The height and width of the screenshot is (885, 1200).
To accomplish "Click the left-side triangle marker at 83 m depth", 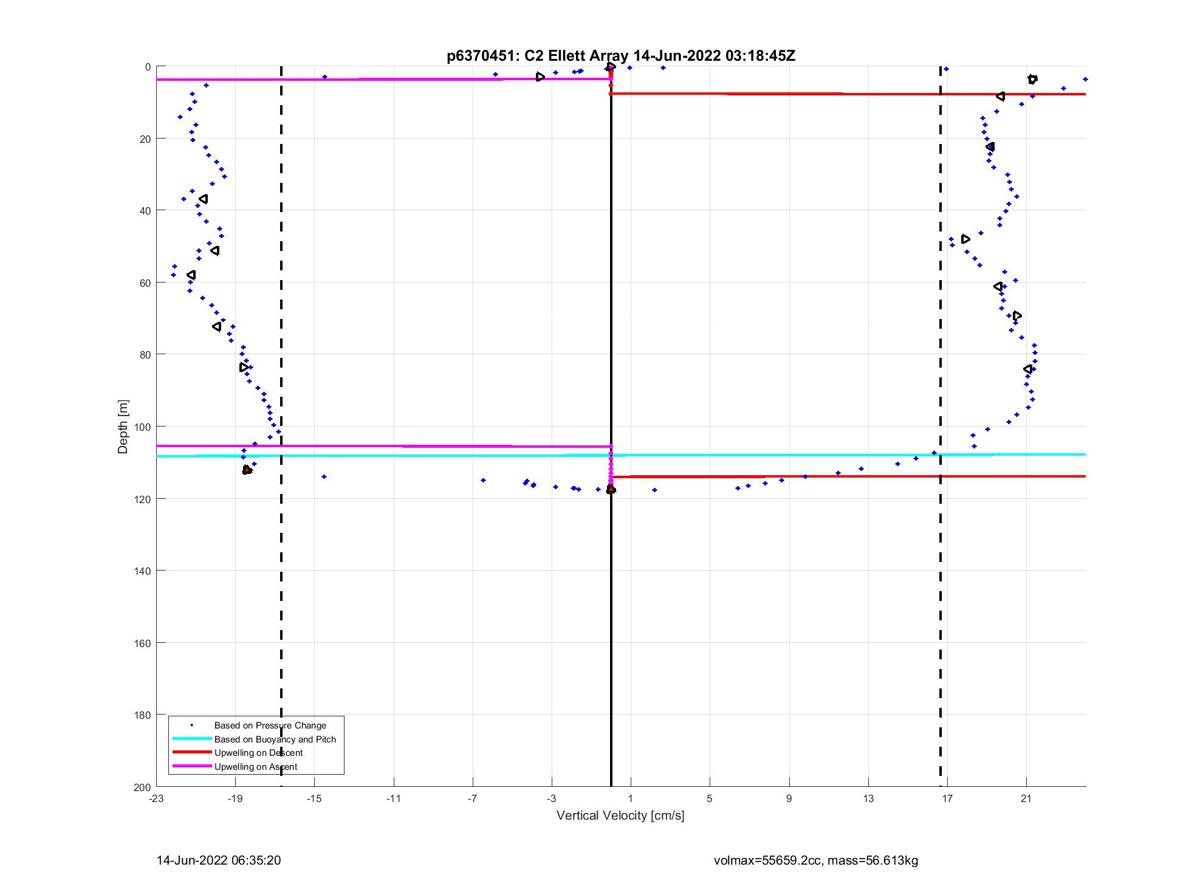I will tap(244, 367).
